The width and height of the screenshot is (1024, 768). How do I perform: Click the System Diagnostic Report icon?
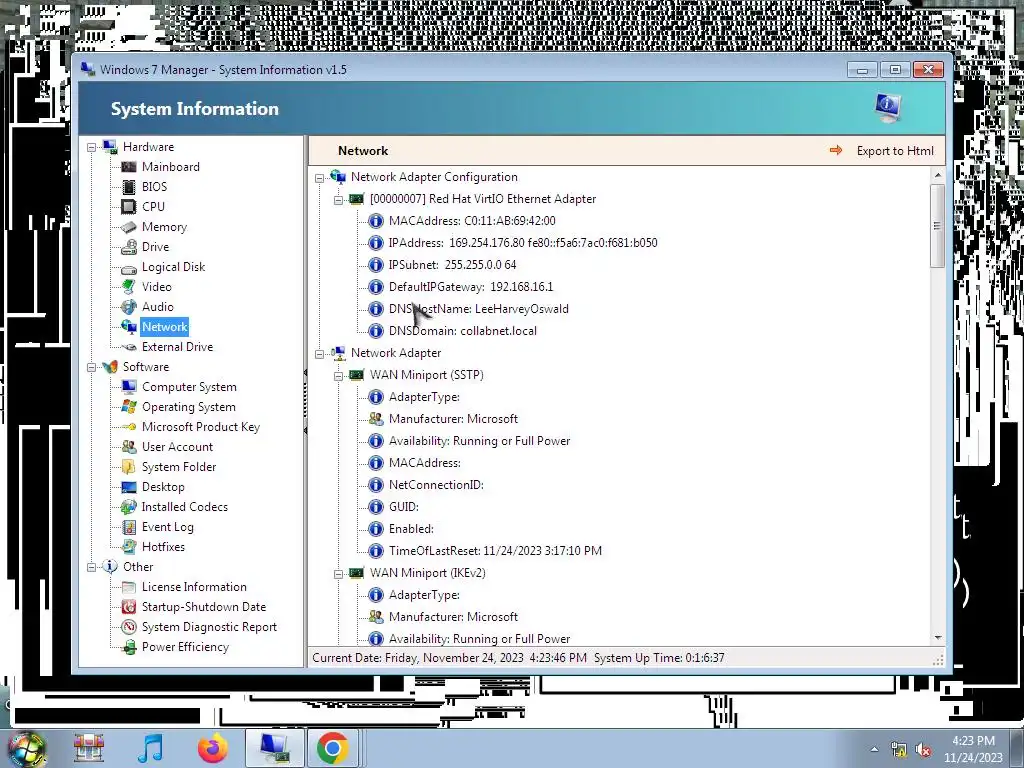[x=129, y=627]
